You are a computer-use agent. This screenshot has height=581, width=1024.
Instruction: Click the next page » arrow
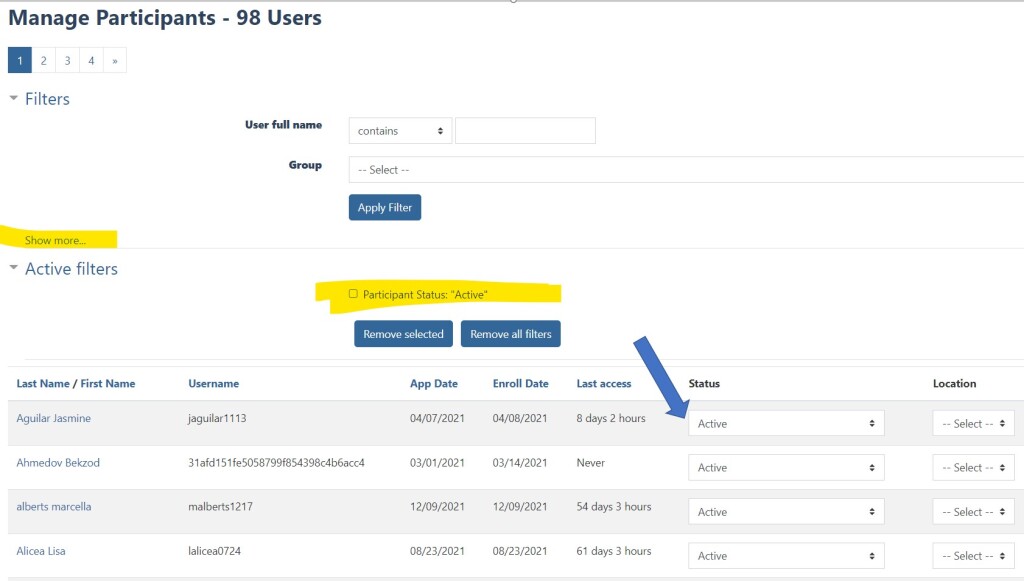coord(115,61)
